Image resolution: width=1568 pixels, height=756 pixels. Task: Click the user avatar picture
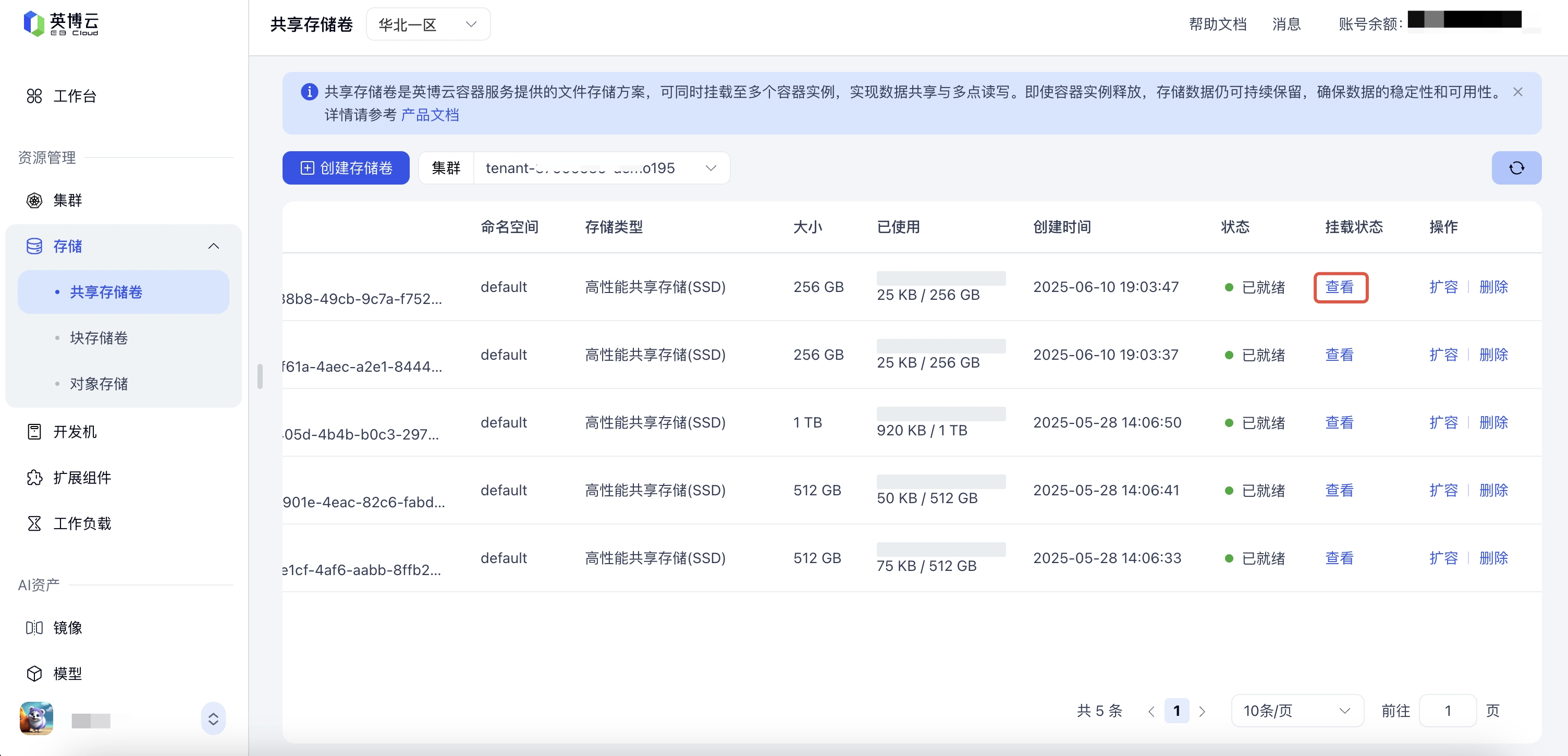36,718
